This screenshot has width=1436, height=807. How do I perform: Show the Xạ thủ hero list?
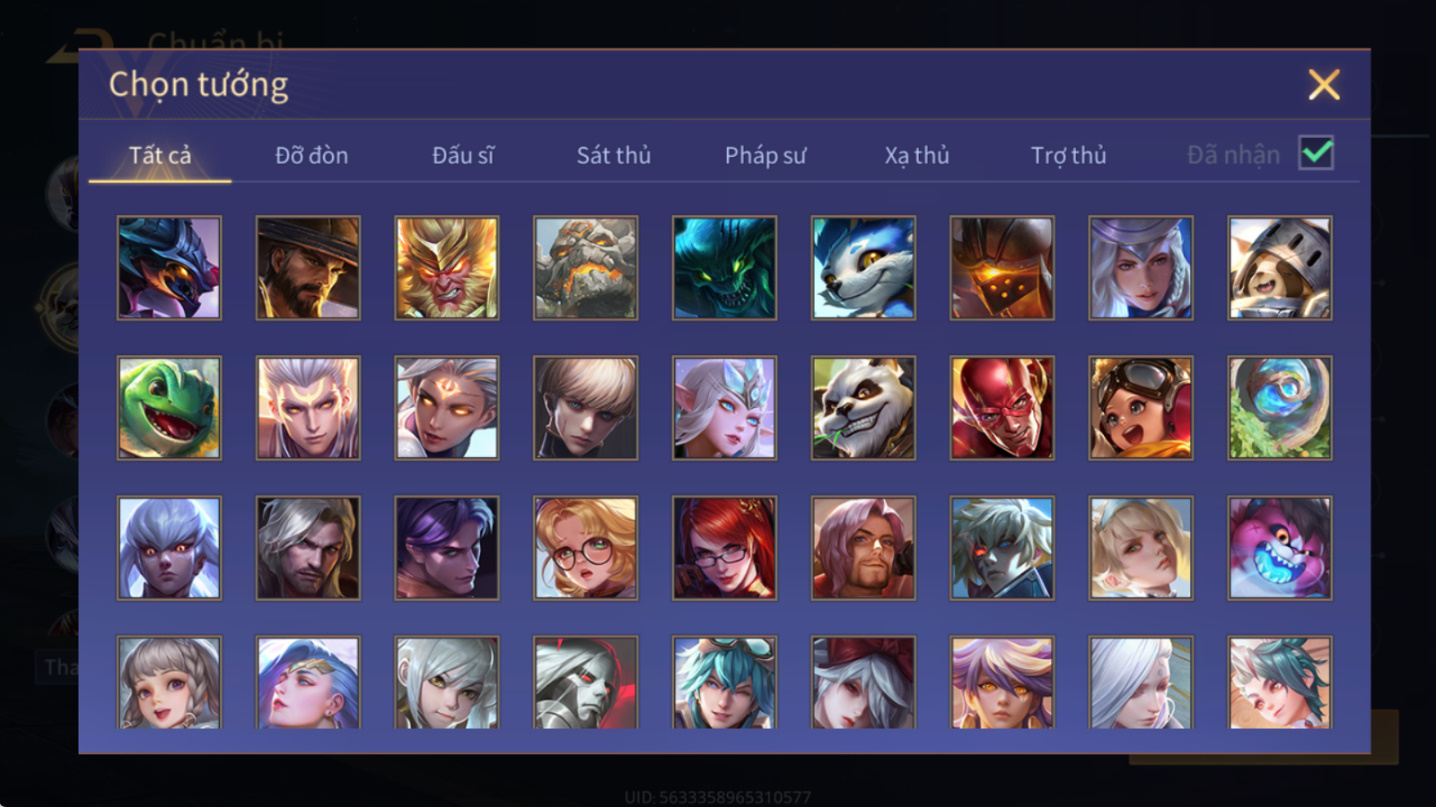(x=916, y=155)
